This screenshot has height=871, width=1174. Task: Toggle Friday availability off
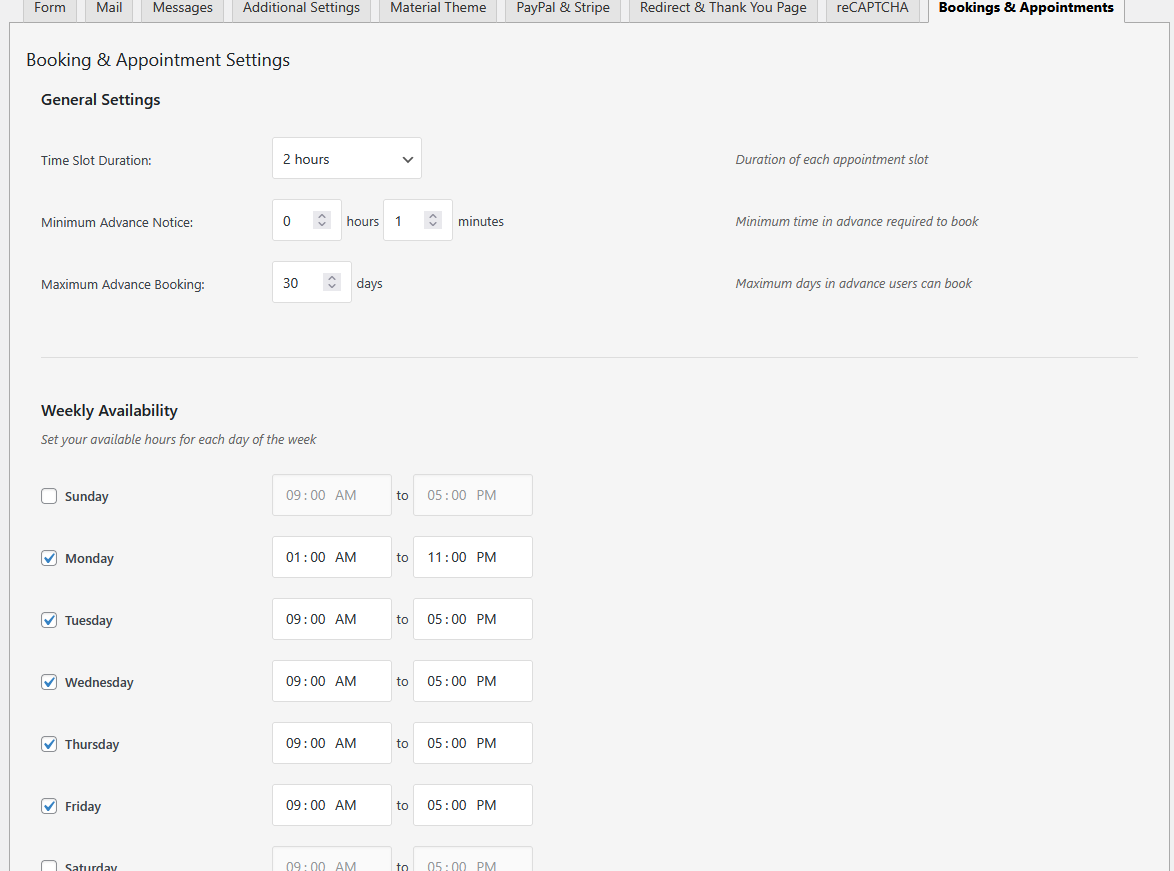tap(49, 805)
